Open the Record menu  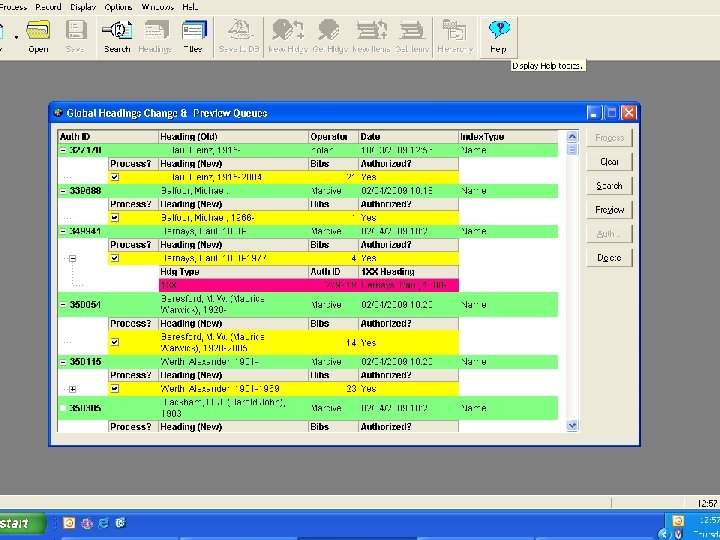coord(48,7)
